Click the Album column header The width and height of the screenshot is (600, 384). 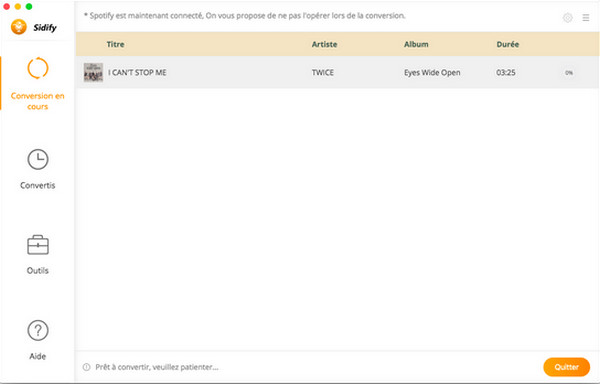416,44
